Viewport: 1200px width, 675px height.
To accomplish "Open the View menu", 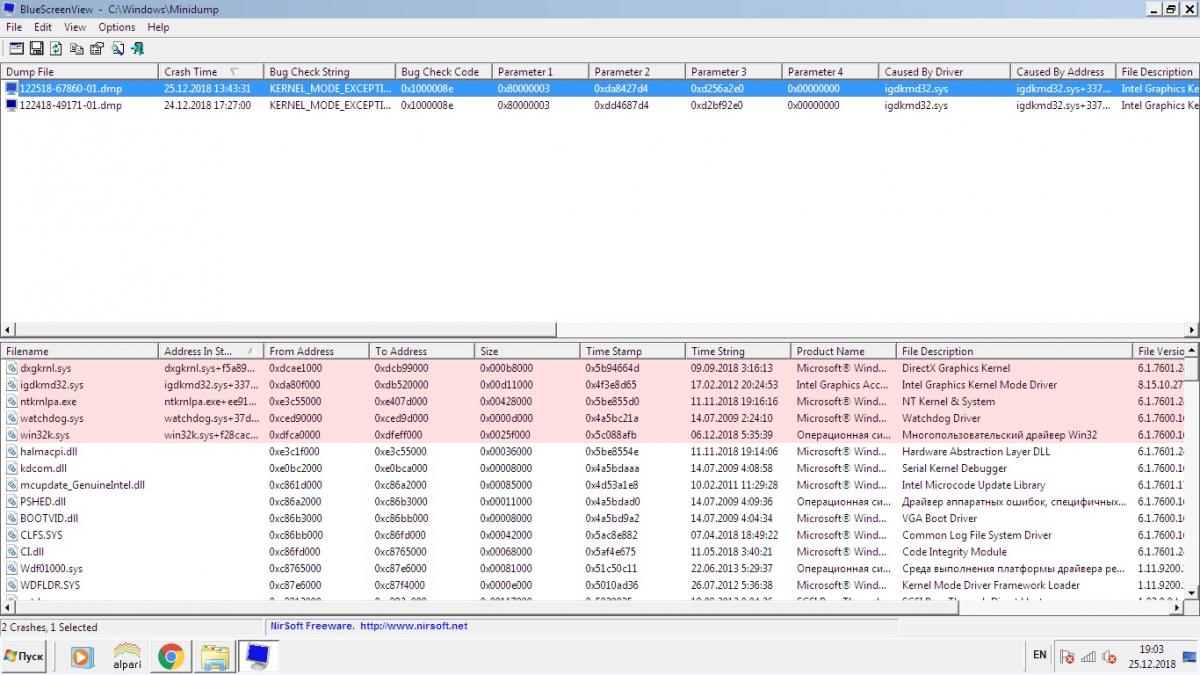I will 75,27.
